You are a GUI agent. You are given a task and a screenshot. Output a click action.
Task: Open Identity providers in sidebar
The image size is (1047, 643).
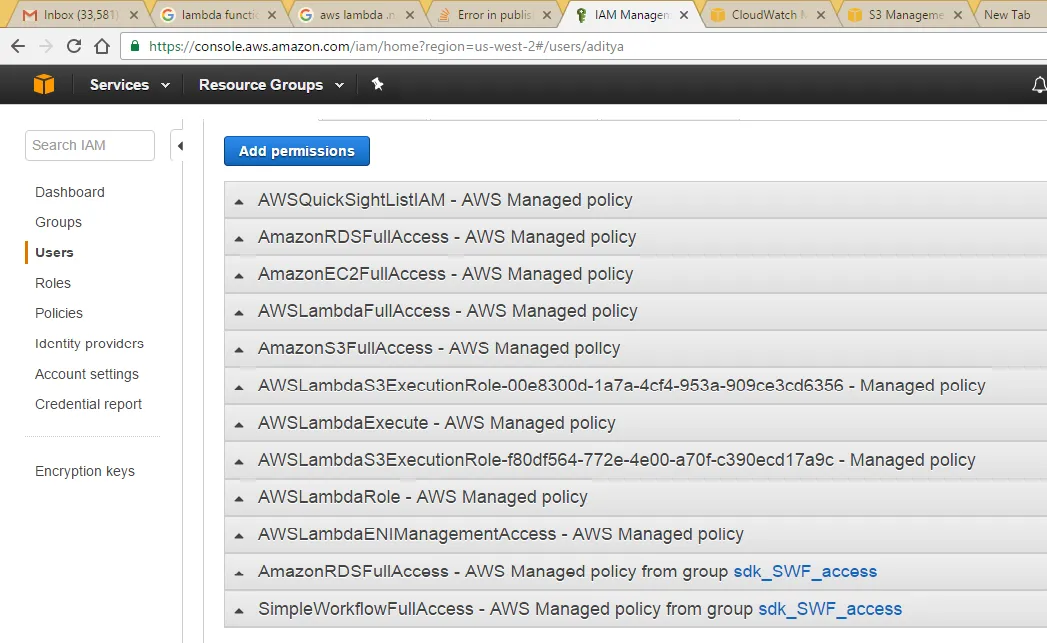(x=89, y=344)
